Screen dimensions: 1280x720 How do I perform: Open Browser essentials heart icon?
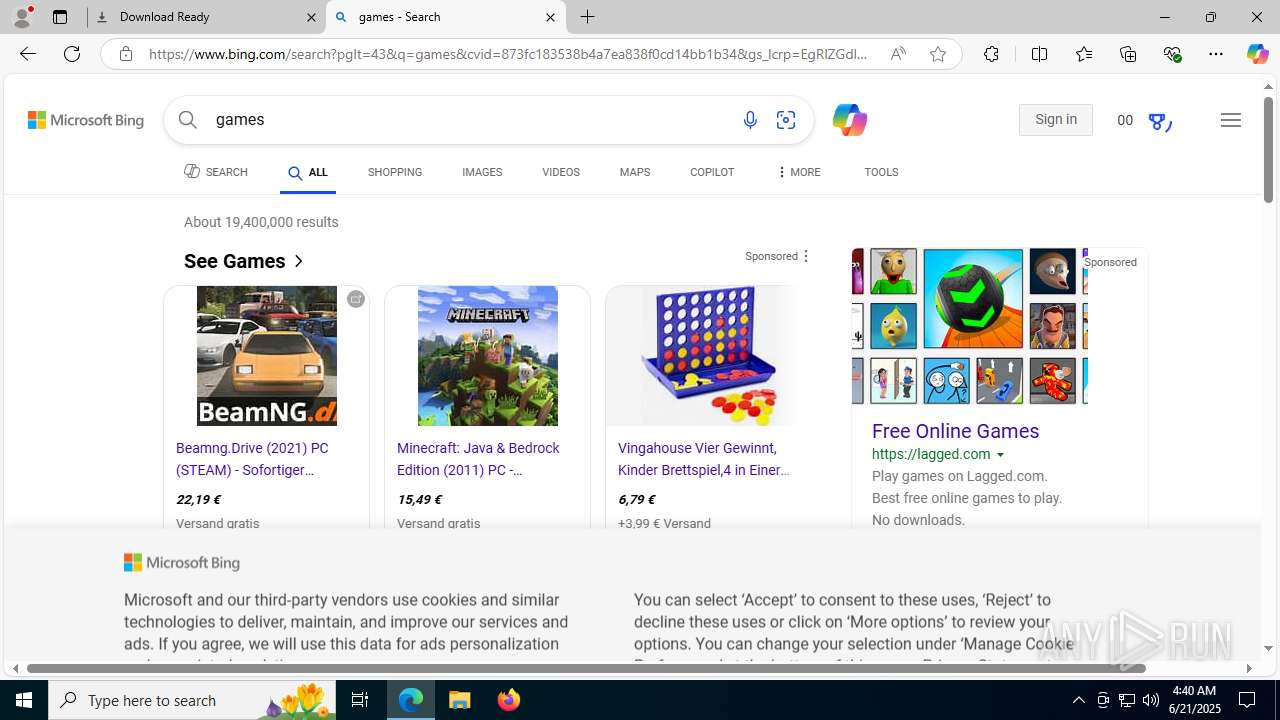(x=1172, y=54)
